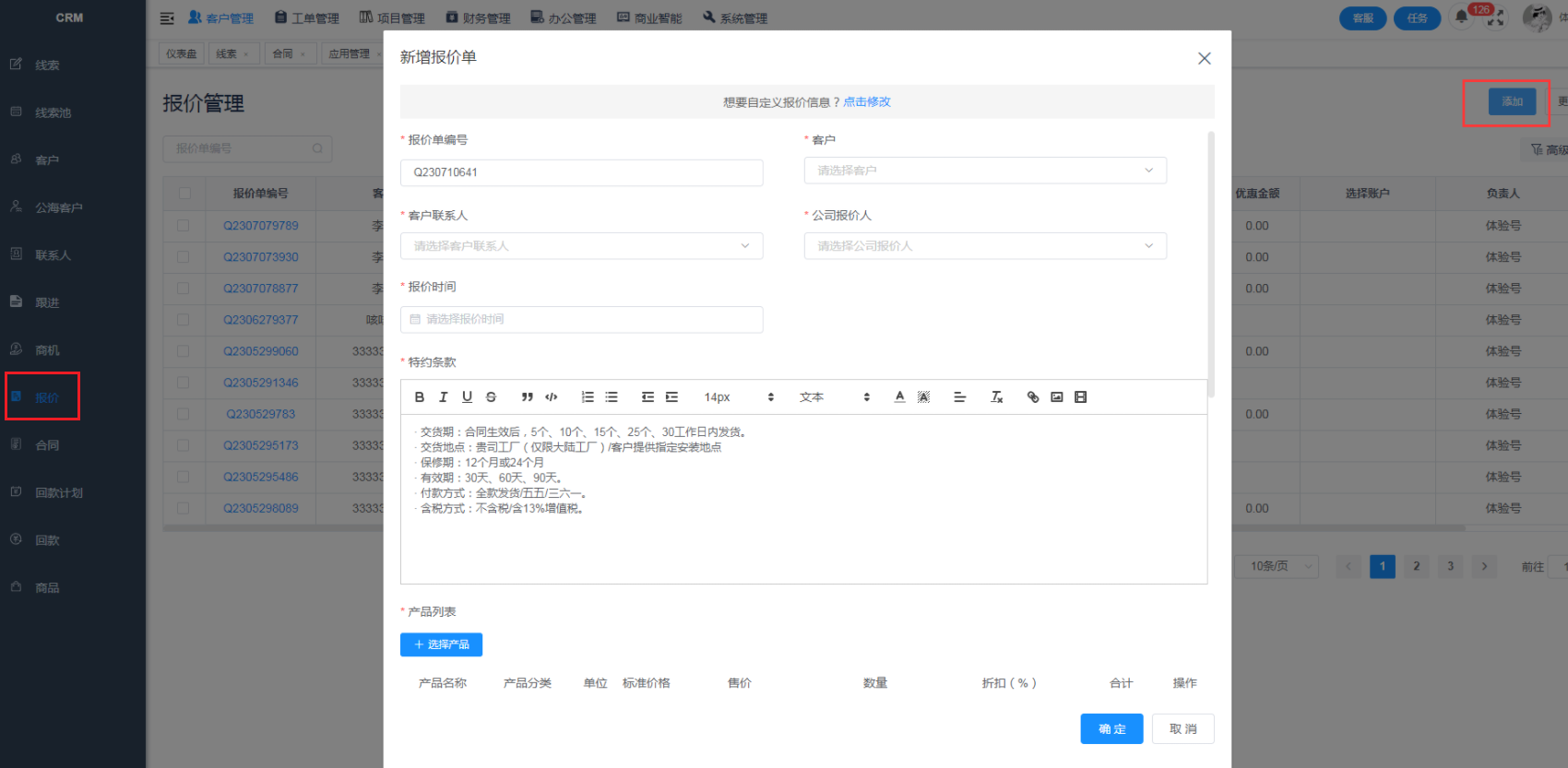
Task: Open the 项目管理 top menu
Action: coord(392,18)
